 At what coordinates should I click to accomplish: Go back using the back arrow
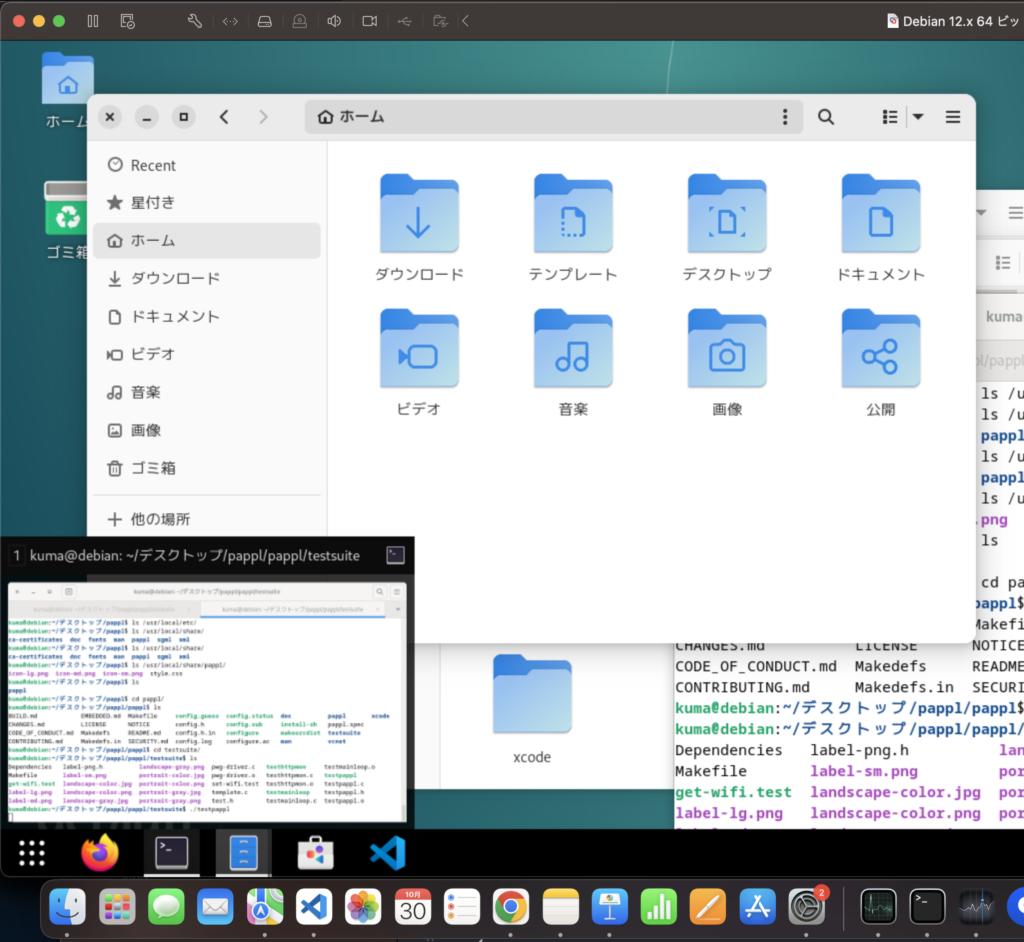point(224,117)
